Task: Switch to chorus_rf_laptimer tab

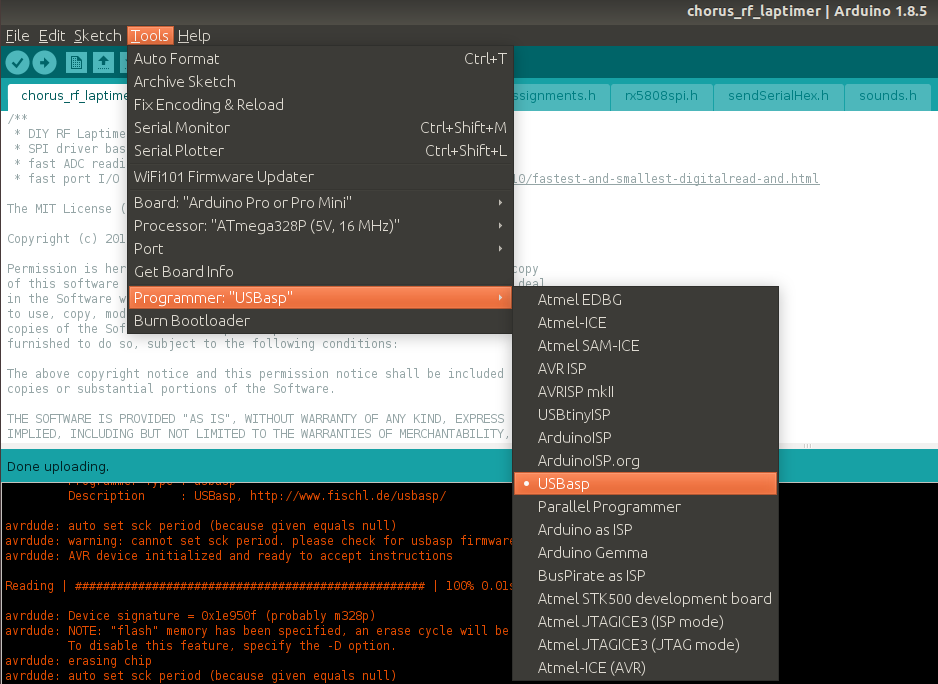Action: click(68, 96)
